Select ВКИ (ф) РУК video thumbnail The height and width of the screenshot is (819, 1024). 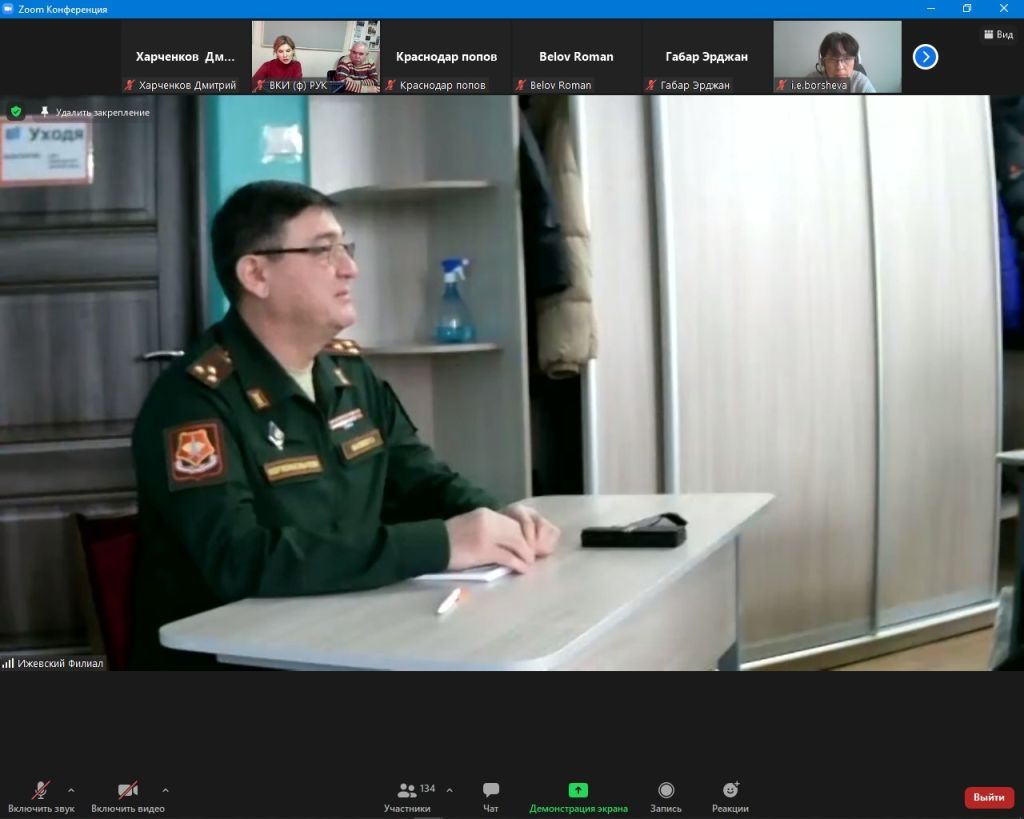pos(315,57)
